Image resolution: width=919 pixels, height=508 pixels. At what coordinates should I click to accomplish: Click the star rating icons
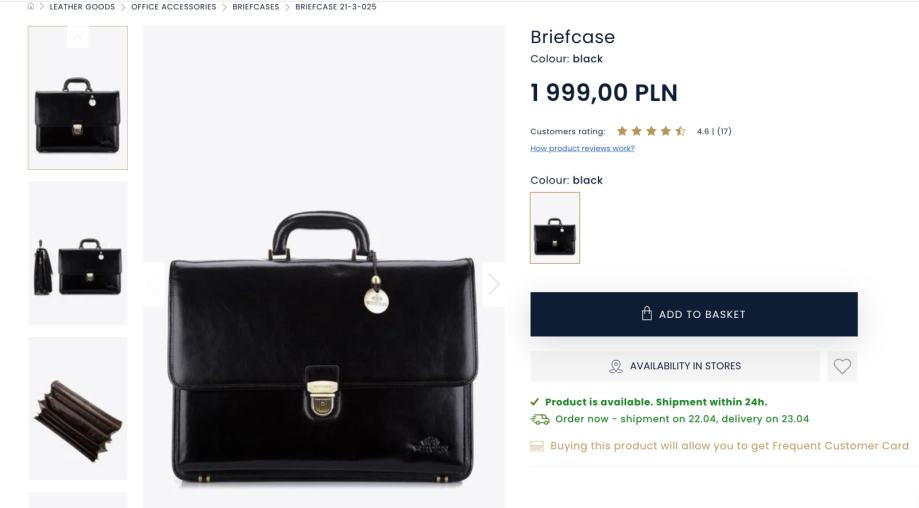click(651, 131)
